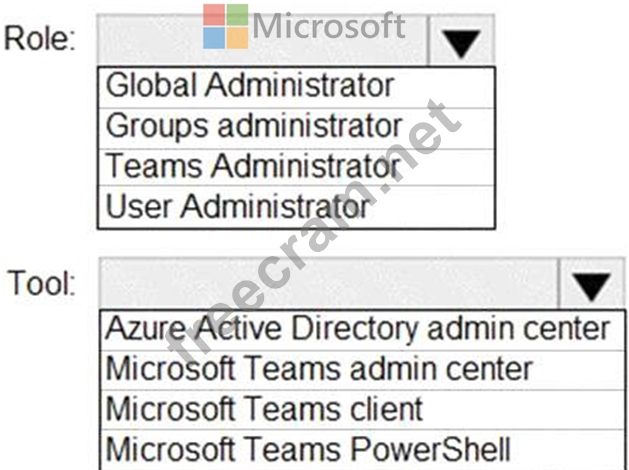Click the "Role:" label
This screenshot has width=629, height=470.
pyautogui.click(x=40, y=39)
